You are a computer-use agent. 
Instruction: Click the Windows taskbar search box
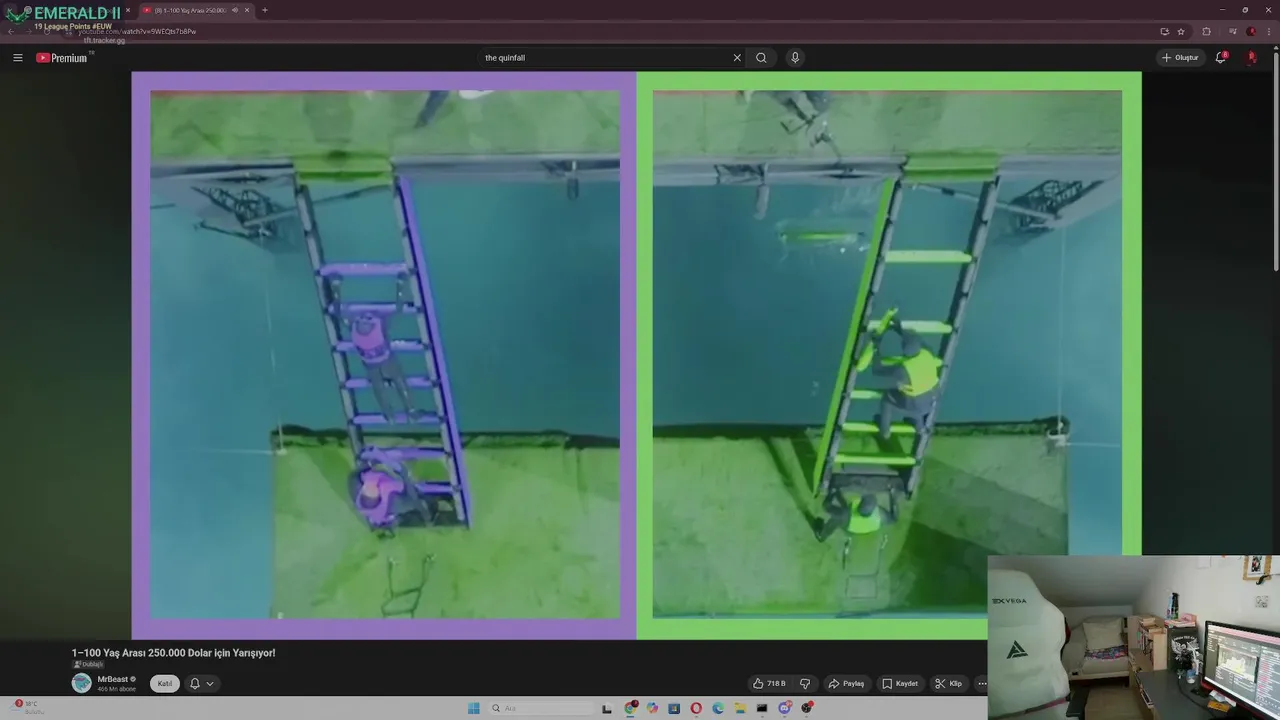pyautogui.click(x=540, y=708)
